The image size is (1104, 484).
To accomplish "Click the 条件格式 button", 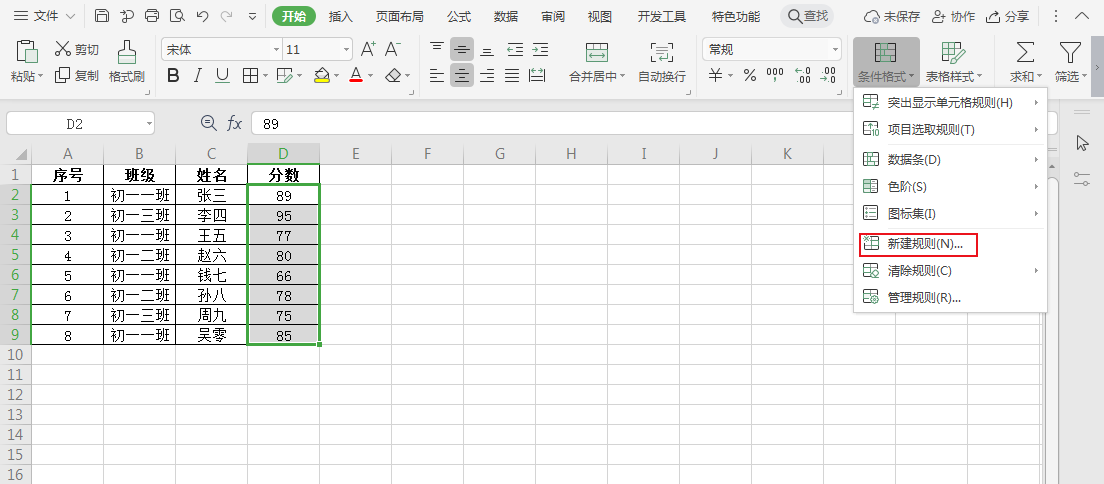I will [x=886, y=62].
